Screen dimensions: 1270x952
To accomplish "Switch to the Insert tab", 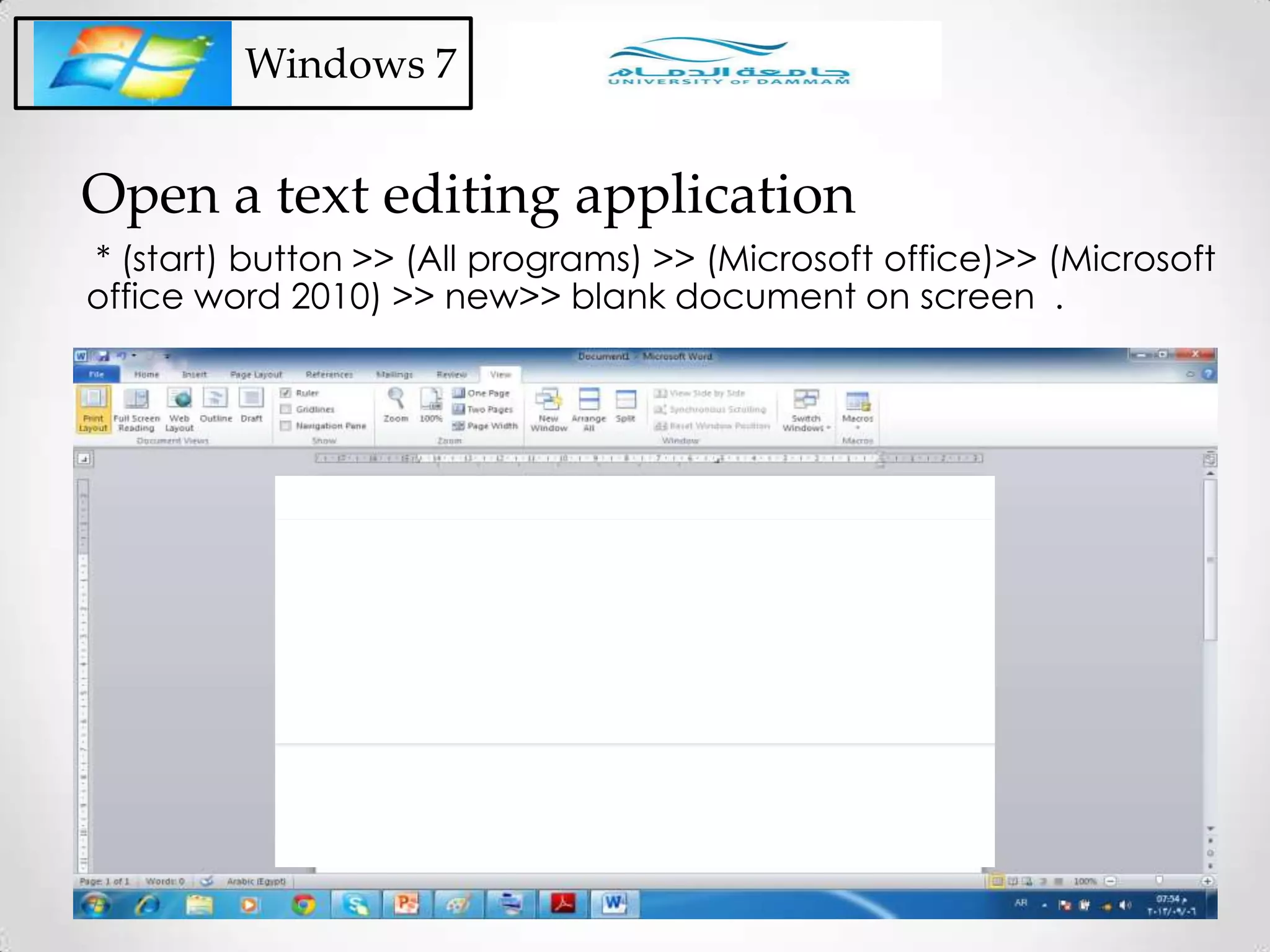I will (x=194, y=374).
